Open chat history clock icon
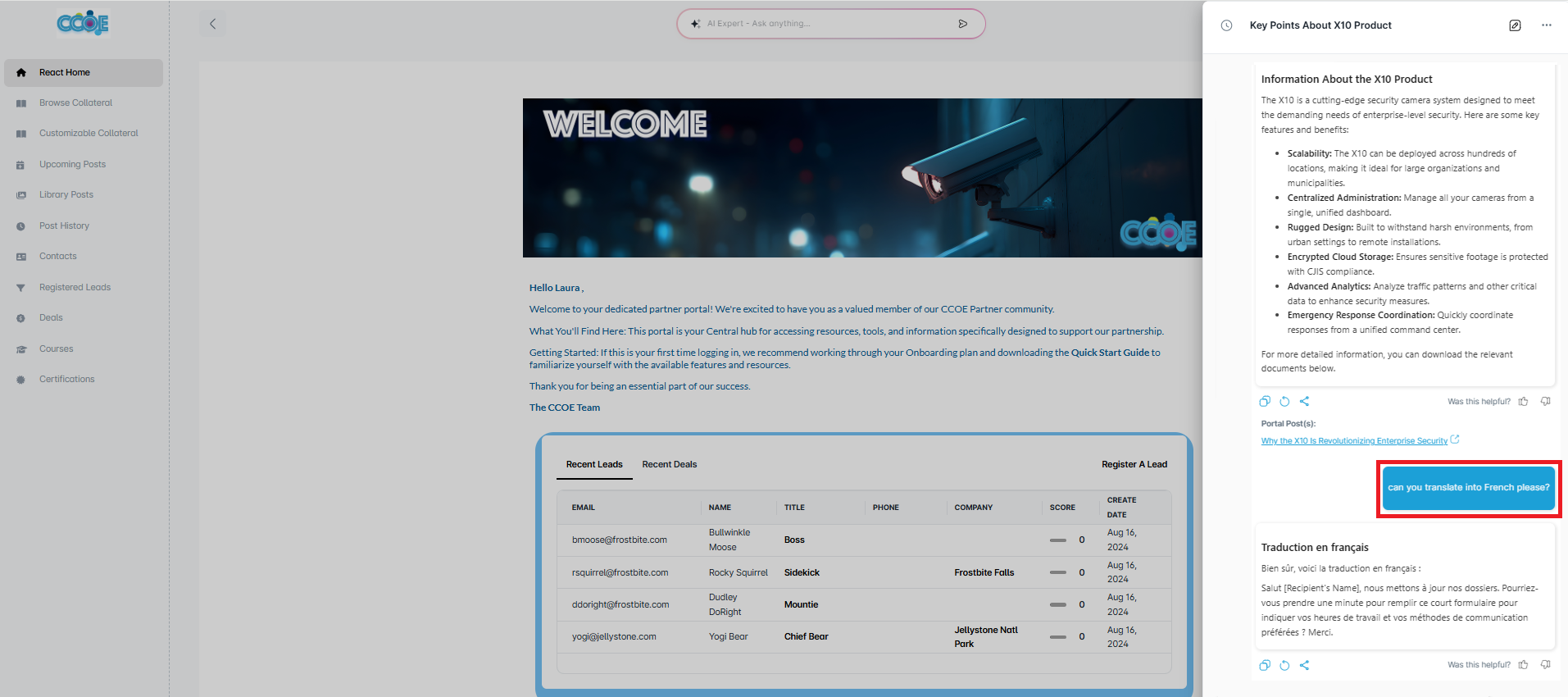 click(1226, 25)
